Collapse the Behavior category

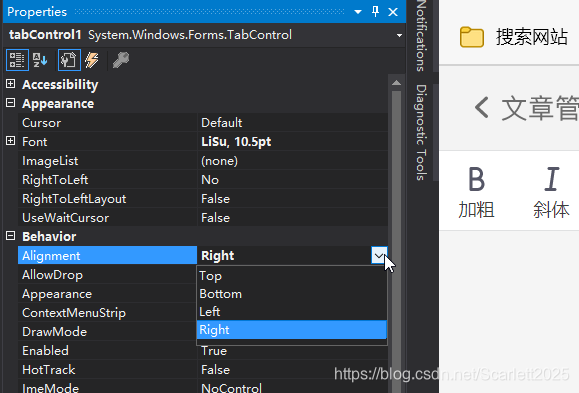pos(11,236)
